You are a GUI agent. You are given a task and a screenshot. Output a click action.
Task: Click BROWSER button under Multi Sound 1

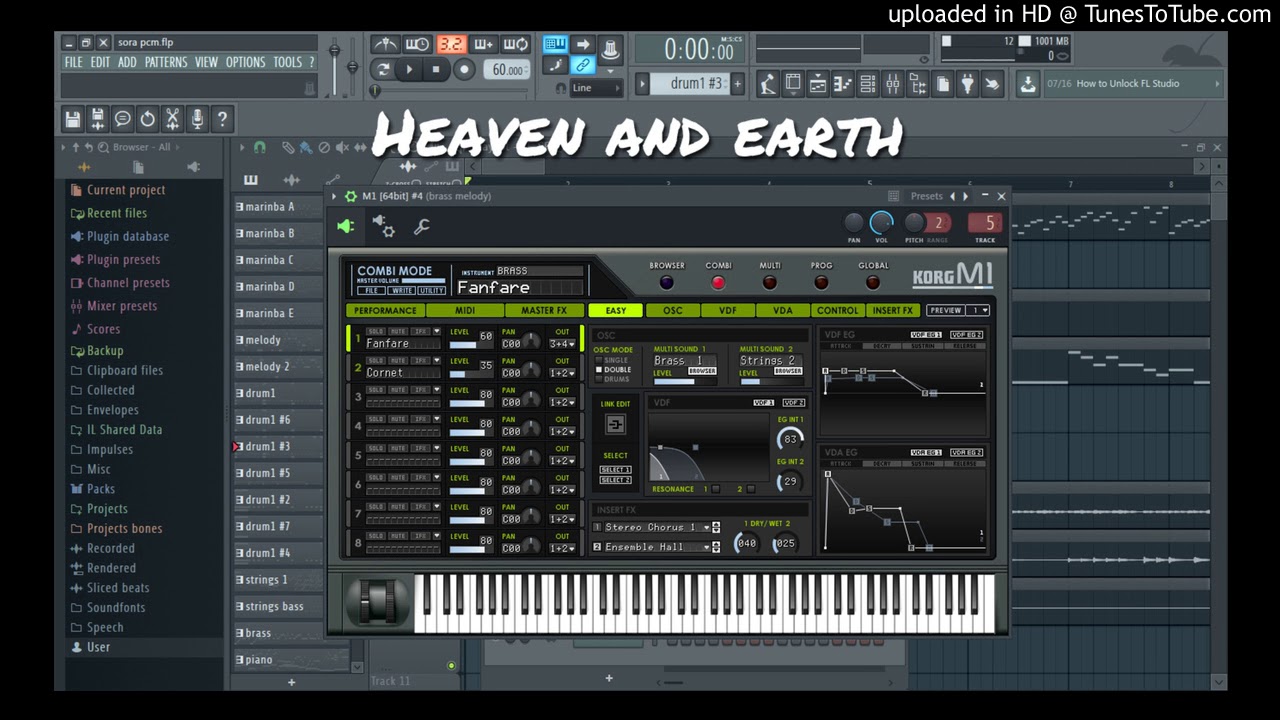pyautogui.click(x=702, y=371)
